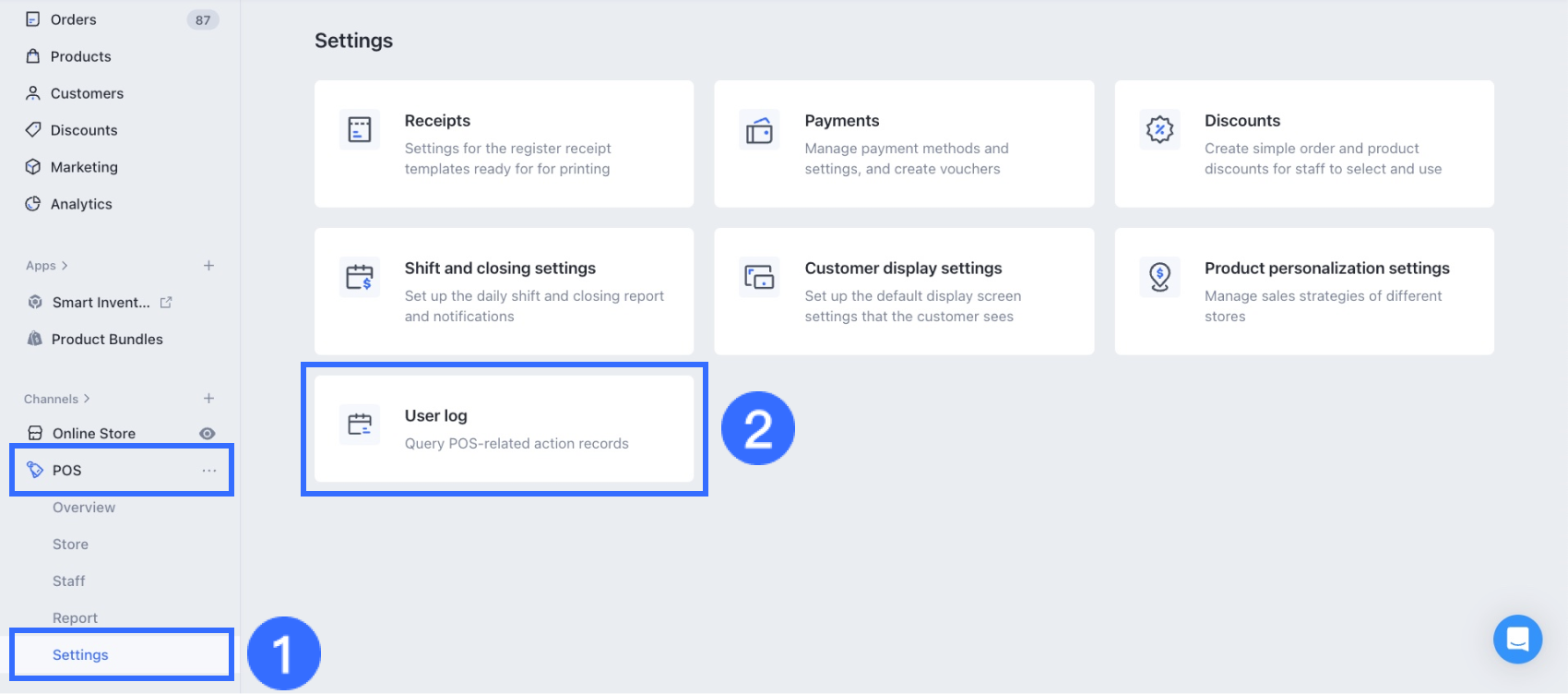Toggle Online Store visibility eye icon
This screenshot has width=1568, height=694.
208,434
